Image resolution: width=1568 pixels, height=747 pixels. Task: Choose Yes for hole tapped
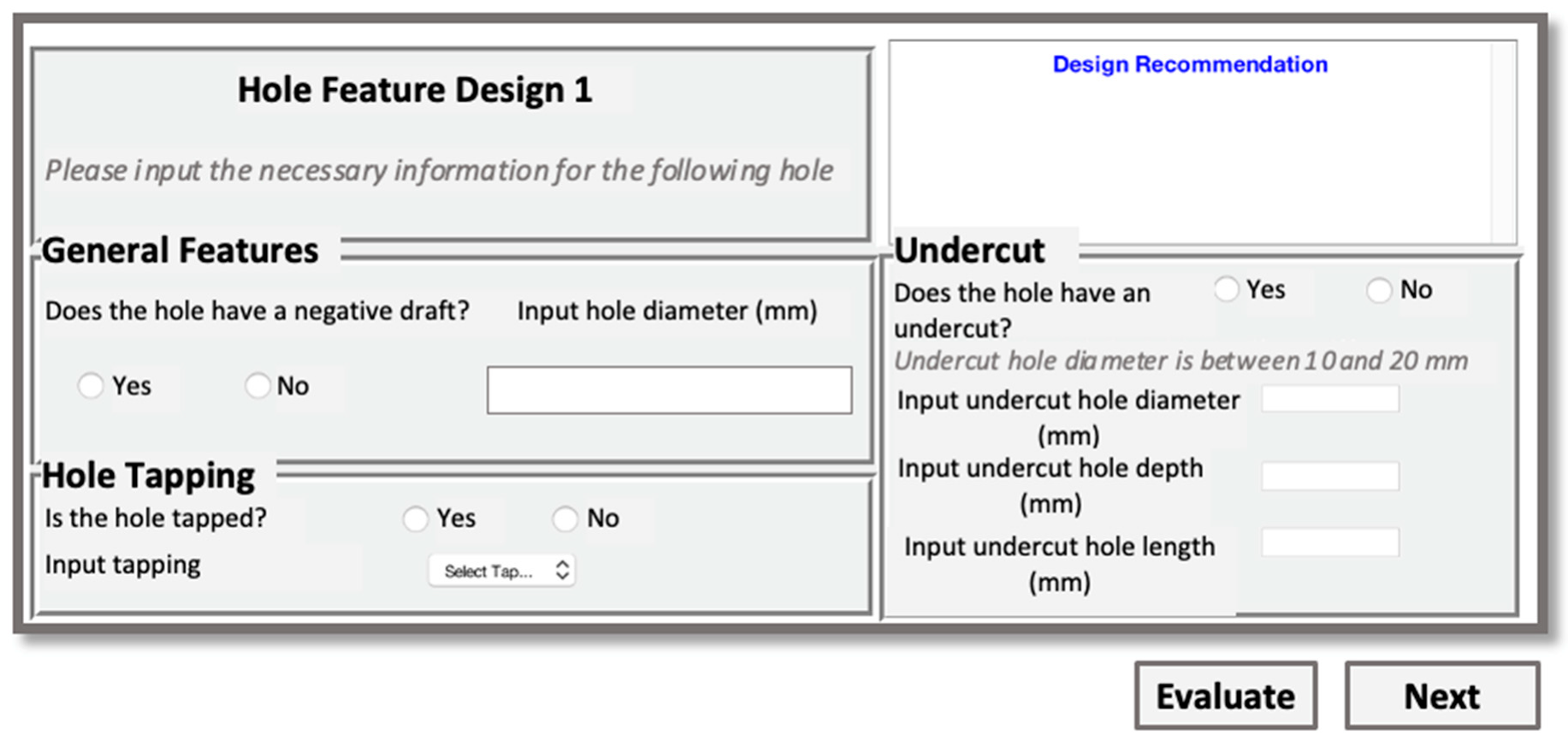coord(416,519)
